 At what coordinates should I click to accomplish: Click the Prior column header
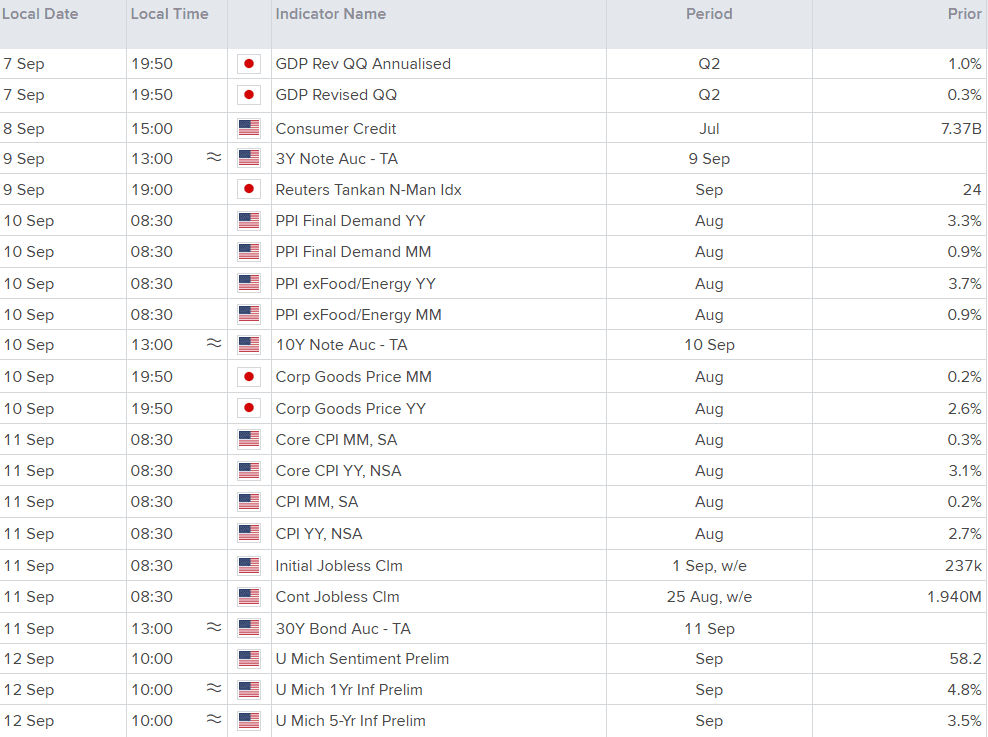pos(965,14)
